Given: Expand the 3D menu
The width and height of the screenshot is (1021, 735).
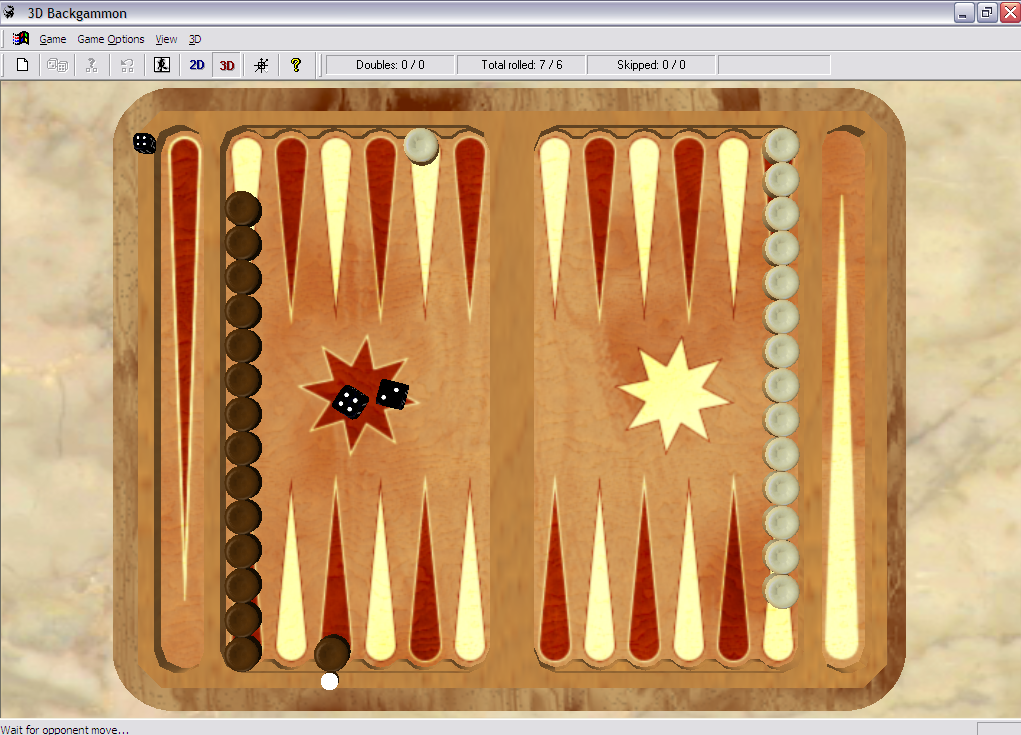Looking at the screenshot, I should click(194, 39).
